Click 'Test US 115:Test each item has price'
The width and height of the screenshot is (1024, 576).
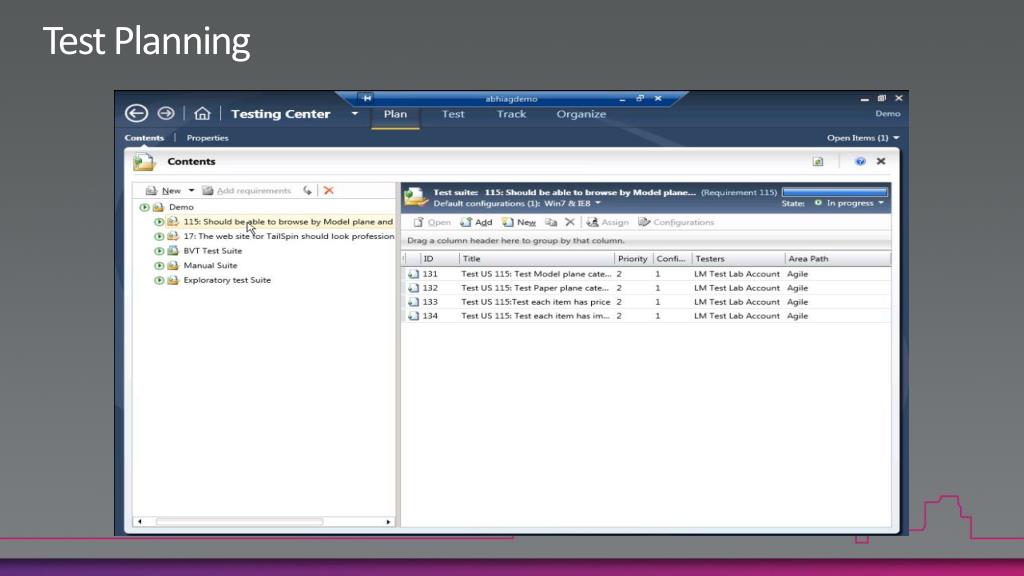(x=536, y=302)
